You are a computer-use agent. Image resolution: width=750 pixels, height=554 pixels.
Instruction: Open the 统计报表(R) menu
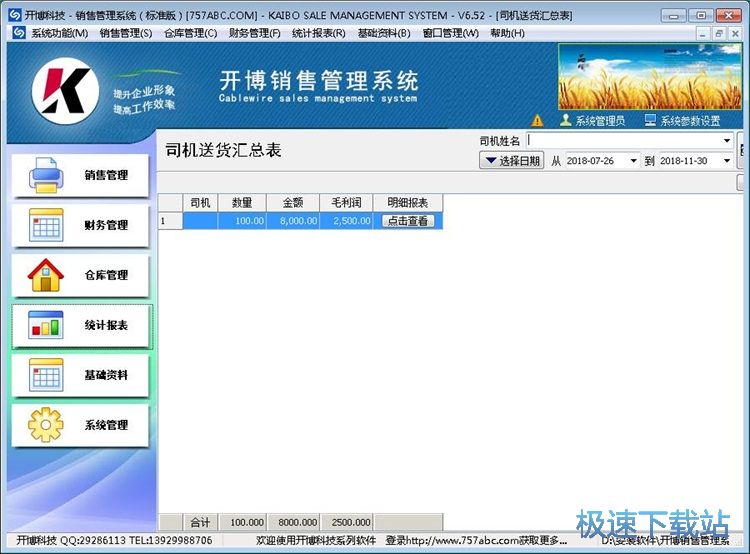319,33
